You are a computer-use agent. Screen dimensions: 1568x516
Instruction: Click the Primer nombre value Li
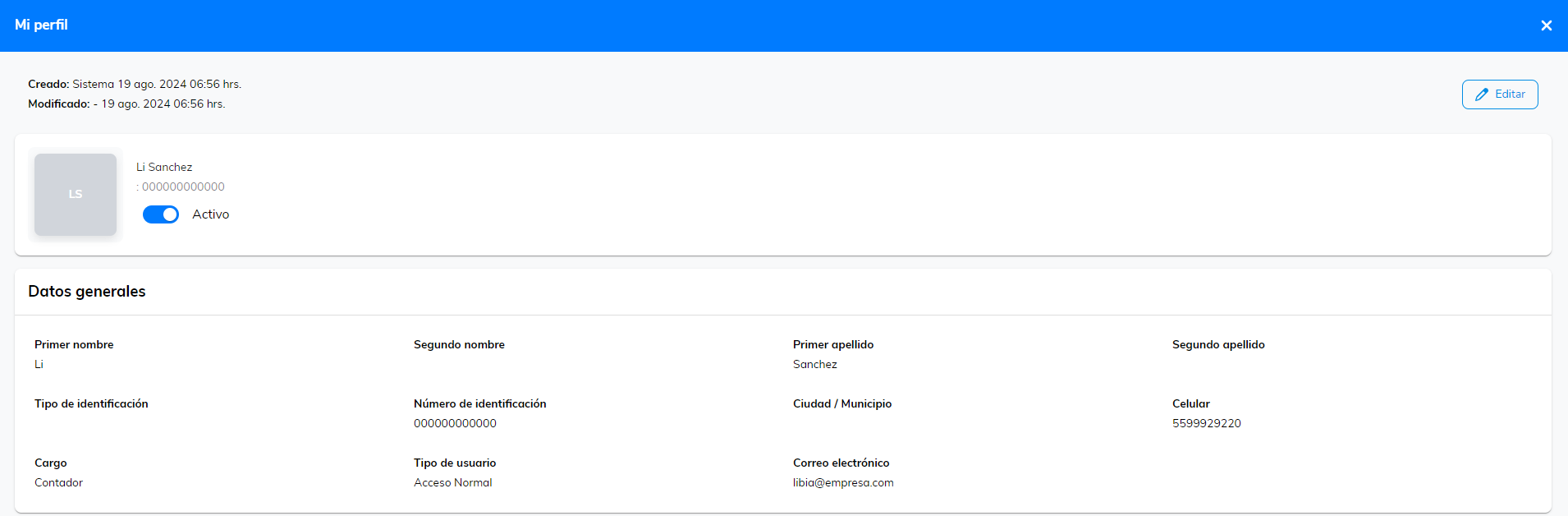pos(39,365)
